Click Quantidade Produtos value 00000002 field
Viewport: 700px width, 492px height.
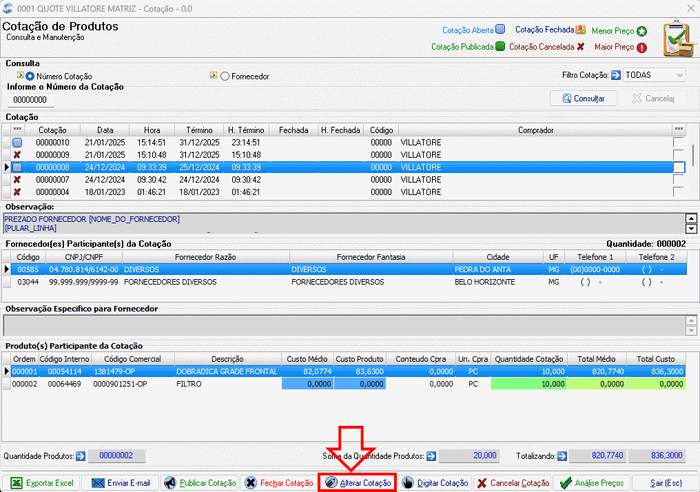(x=117, y=455)
